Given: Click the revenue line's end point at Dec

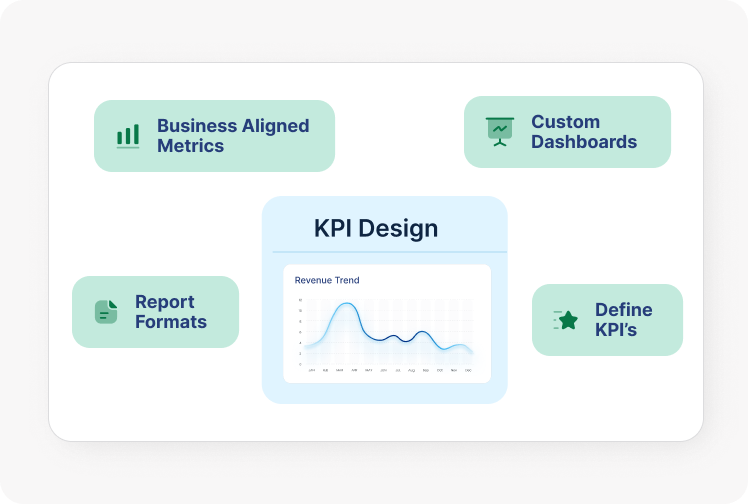Looking at the screenshot, I should click(471, 352).
